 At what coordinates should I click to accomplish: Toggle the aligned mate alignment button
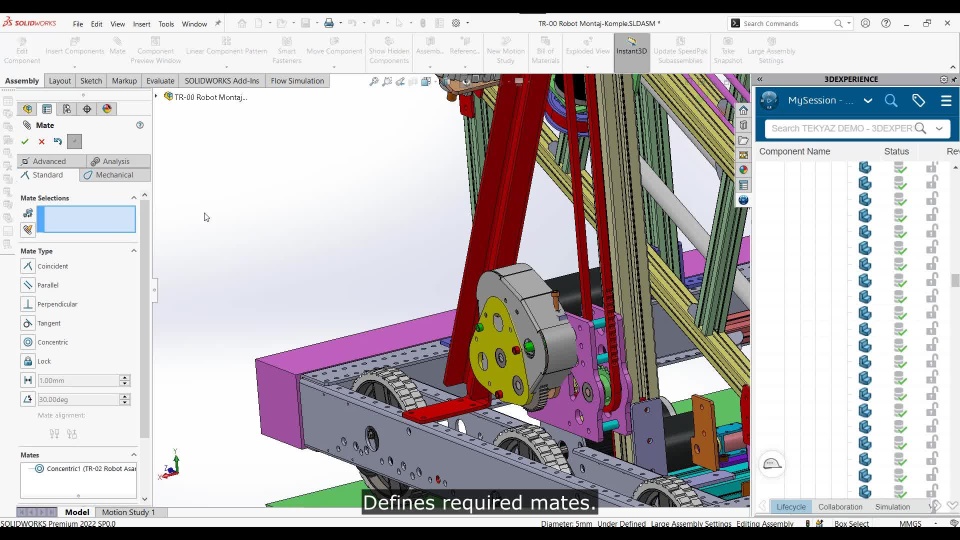pos(54,434)
